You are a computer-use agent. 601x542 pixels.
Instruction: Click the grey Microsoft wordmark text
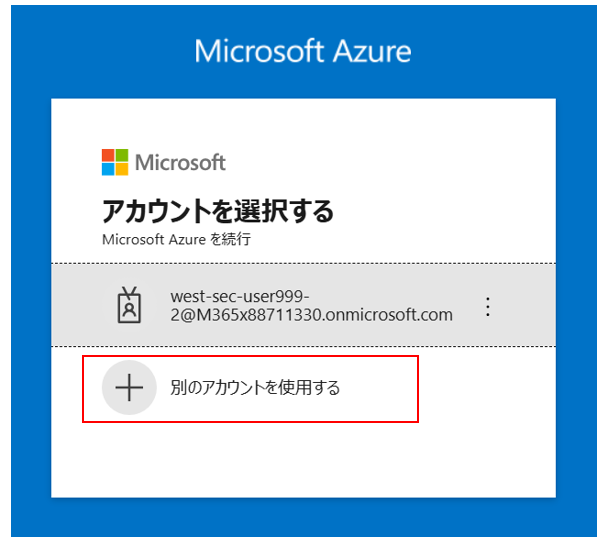pyautogui.click(x=180, y=163)
